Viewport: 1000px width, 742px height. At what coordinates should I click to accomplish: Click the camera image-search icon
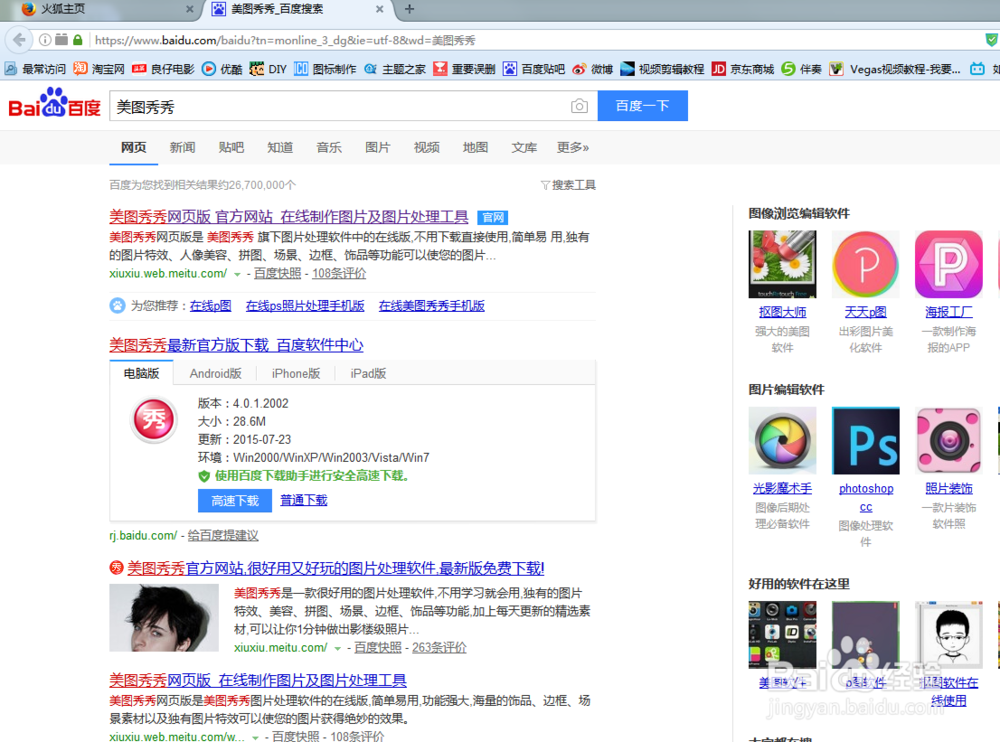(579, 106)
